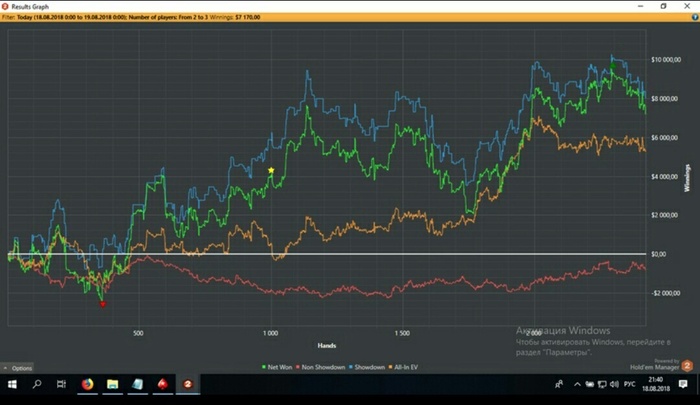Image resolution: width=700 pixels, height=405 pixels.
Task: Click the $2 000,00 axis label
Action: [x=665, y=215]
